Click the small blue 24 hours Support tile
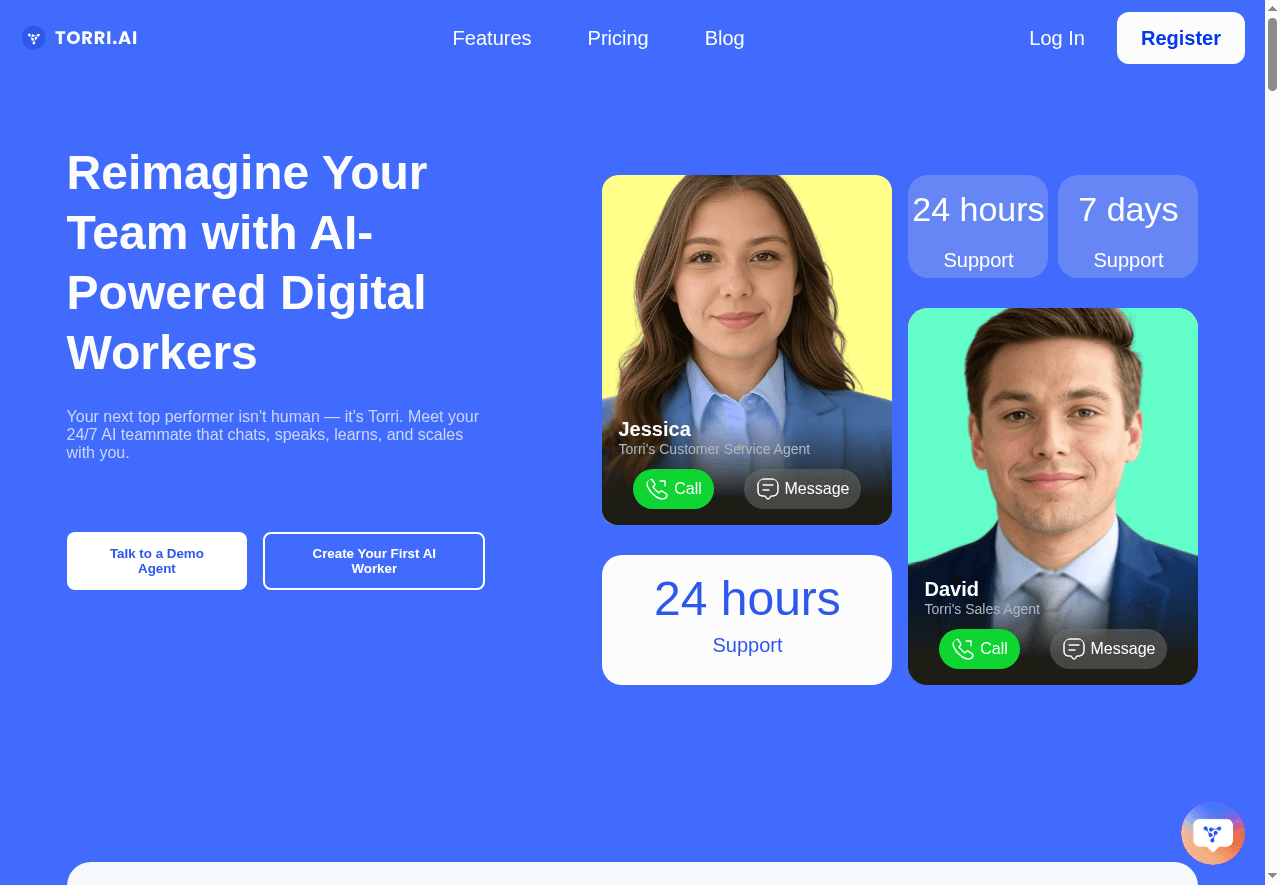 pyautogui.click(x=978, y=227)
